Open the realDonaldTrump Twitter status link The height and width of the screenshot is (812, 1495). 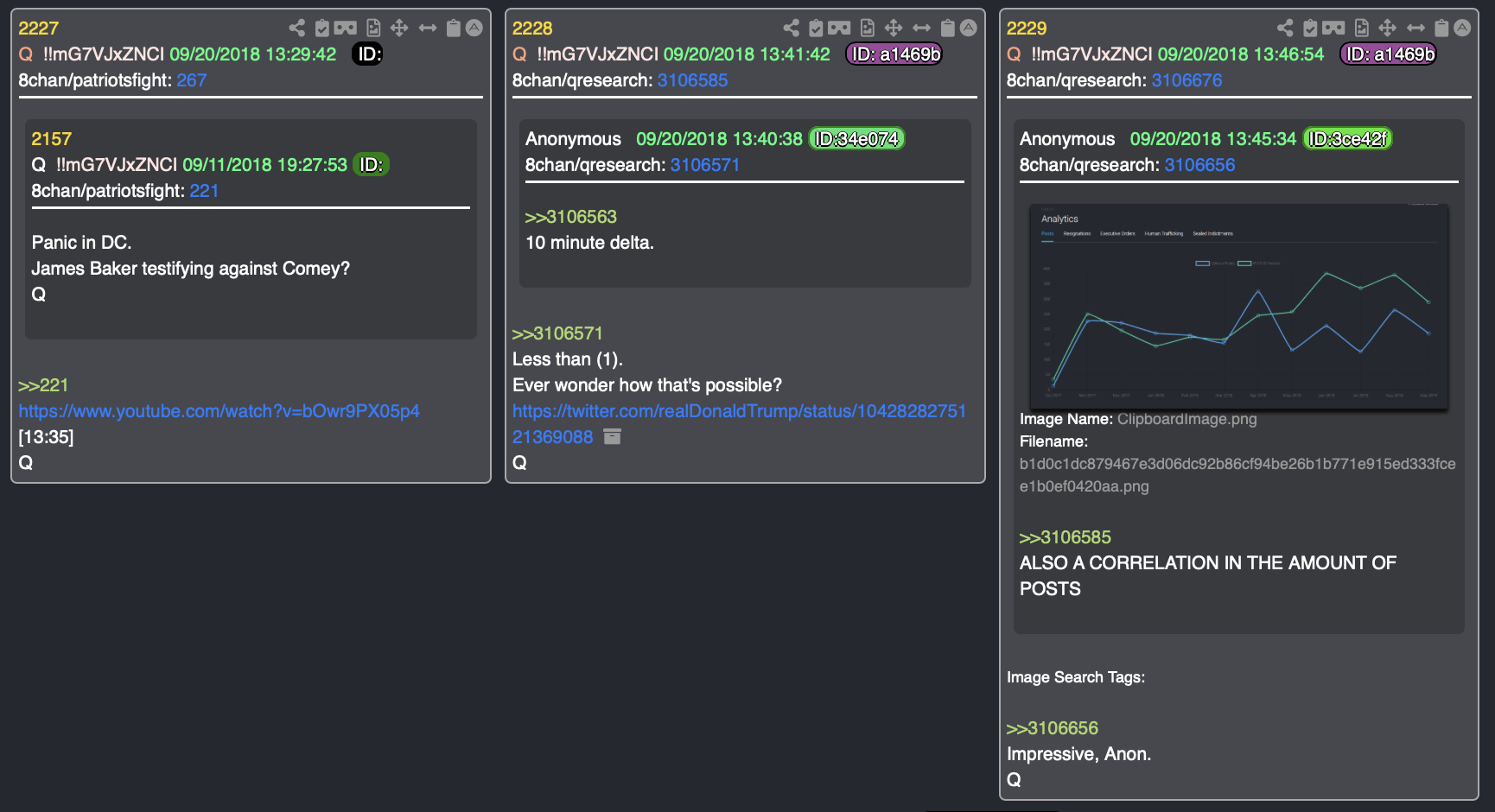tap(739, 424)
